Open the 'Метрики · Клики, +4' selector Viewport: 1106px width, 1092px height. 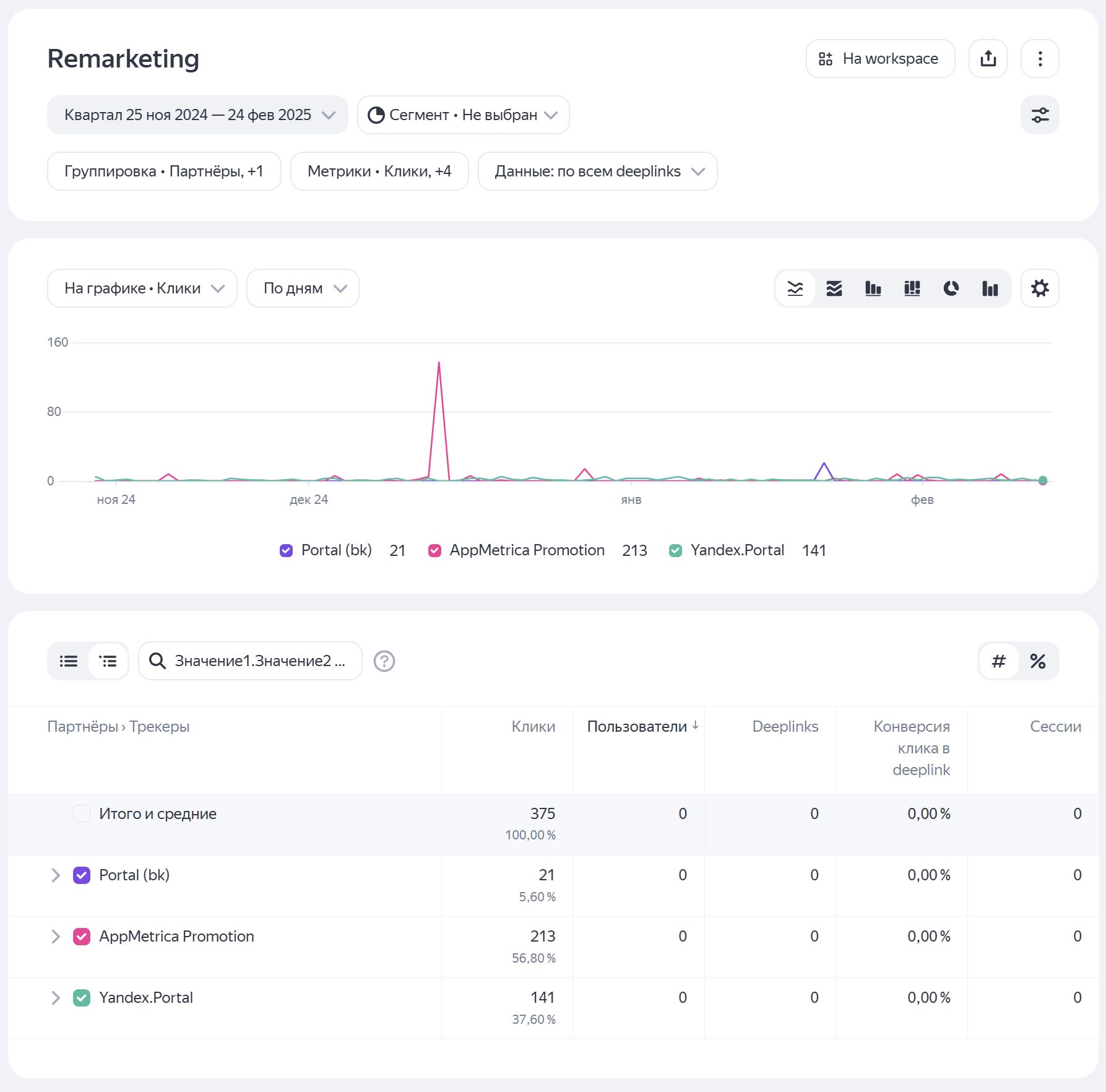click(x=379, y=171)
